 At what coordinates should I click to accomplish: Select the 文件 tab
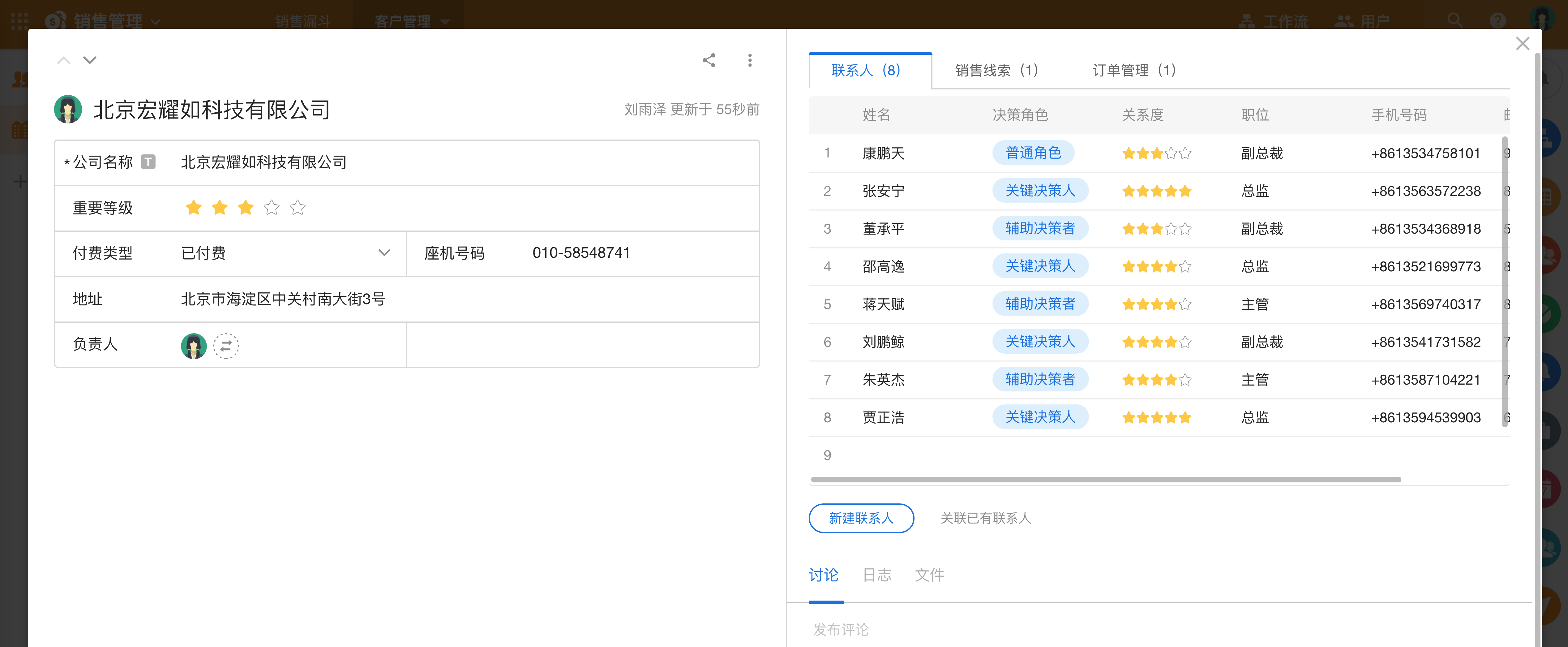929,575
